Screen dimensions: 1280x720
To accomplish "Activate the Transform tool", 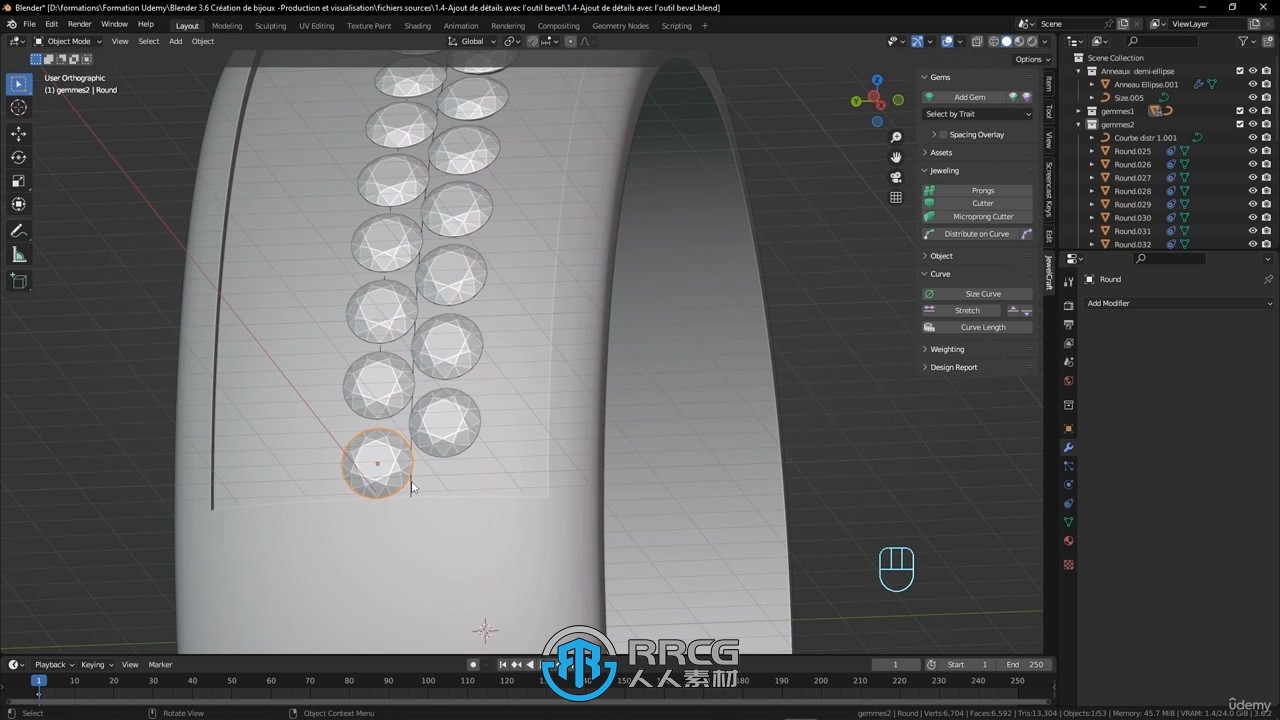I will tap(18, 205).
